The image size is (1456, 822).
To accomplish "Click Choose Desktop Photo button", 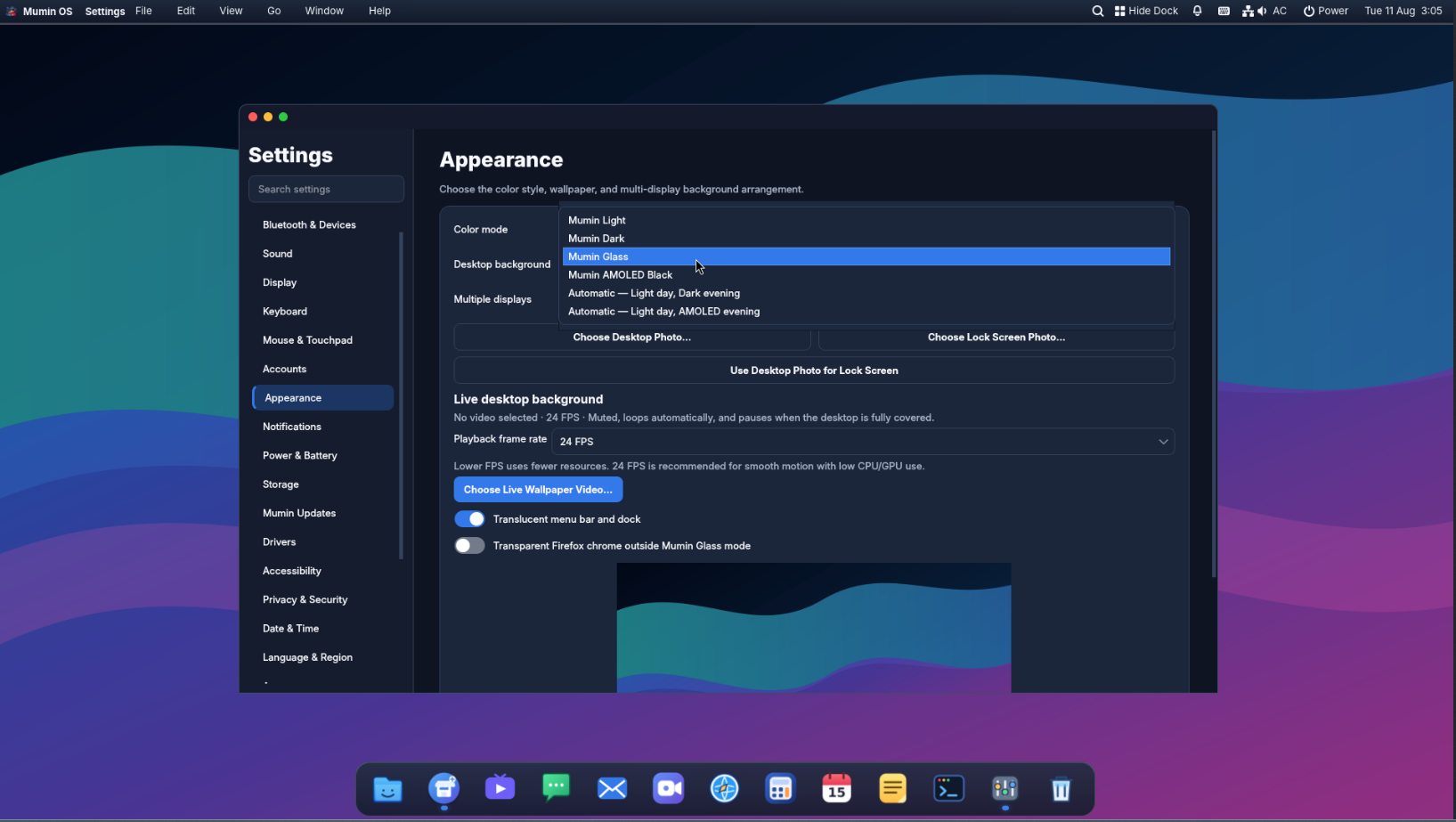I will [632, 338].
